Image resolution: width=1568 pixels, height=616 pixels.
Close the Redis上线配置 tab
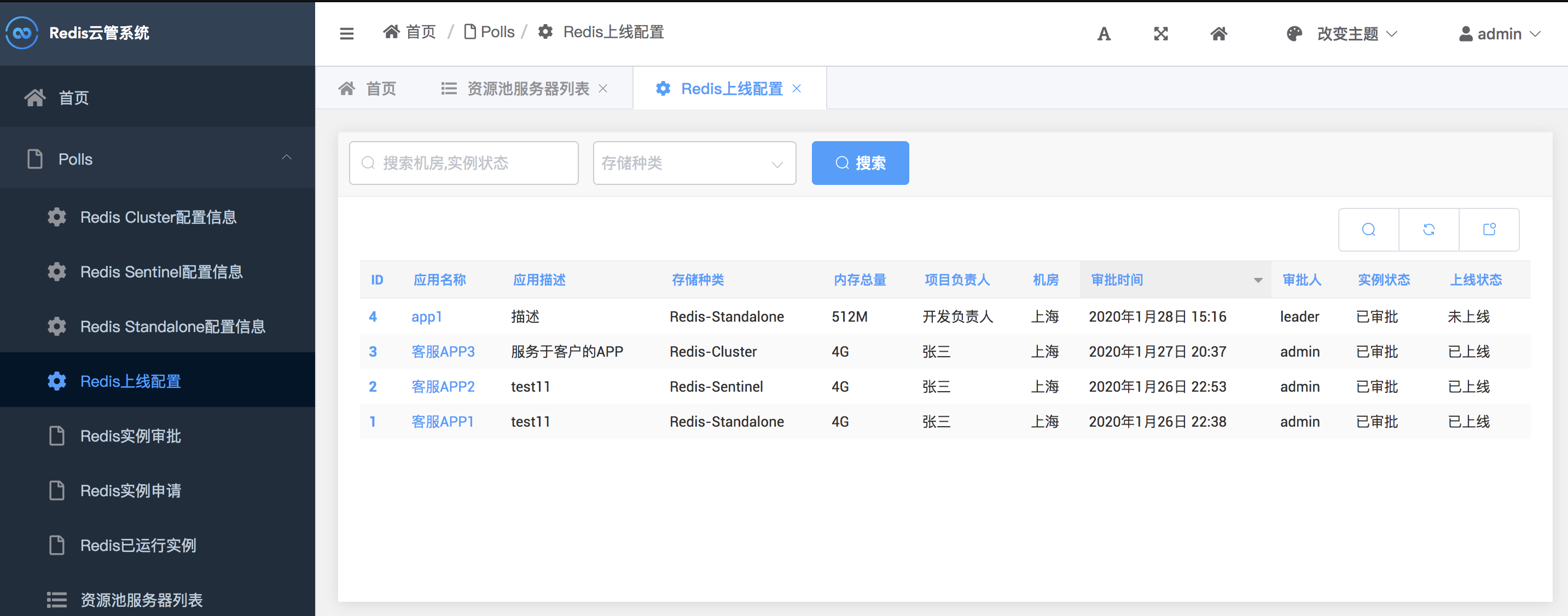[x=796, y=89]
